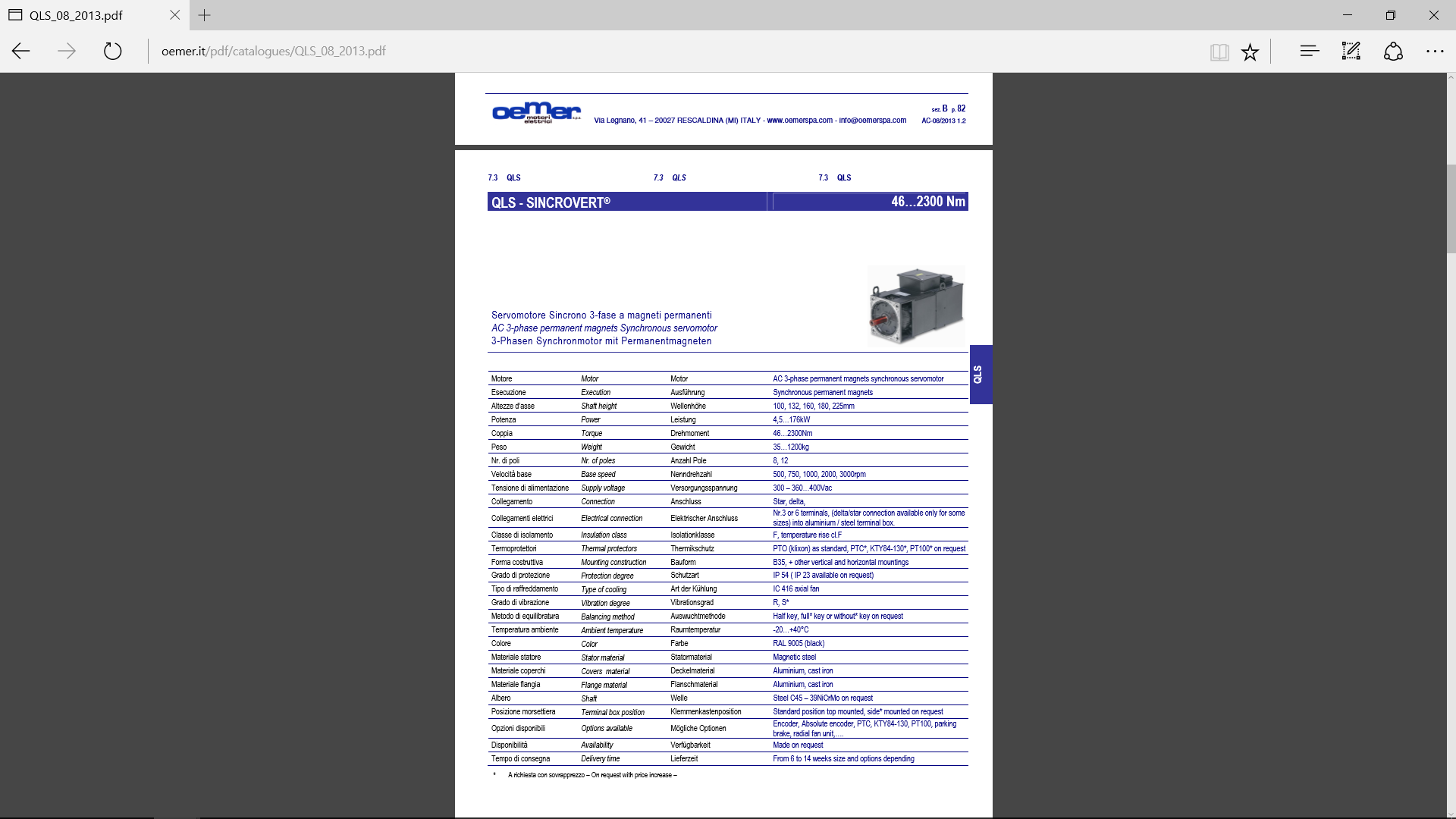This screenshot has width=1456, height=819.
Task: Click the '300 – 360...400Vac' value
Action: point(802,488)
